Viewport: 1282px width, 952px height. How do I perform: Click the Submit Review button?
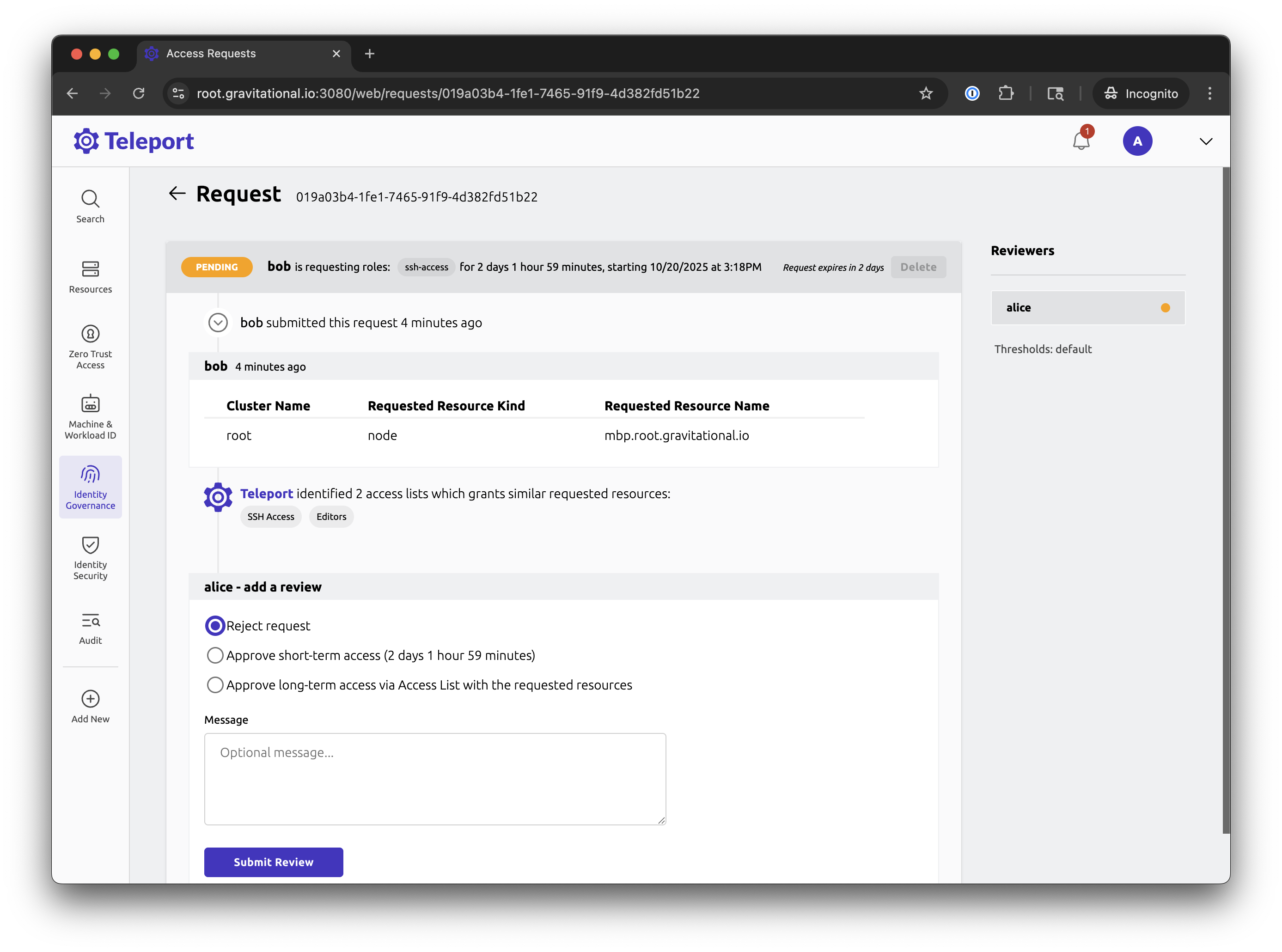273,861
